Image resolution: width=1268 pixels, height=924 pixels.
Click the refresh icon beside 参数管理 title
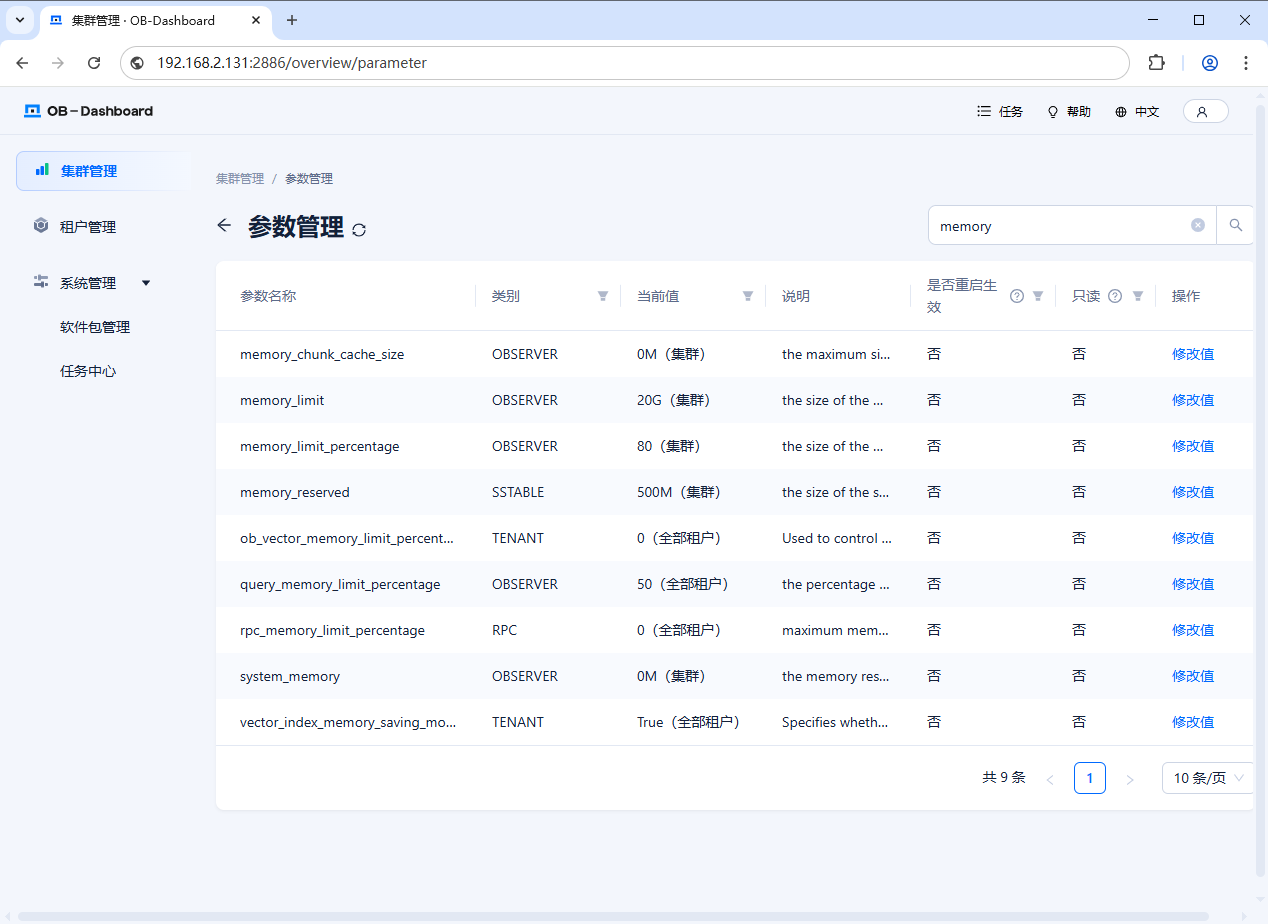[x=359, y=229]
